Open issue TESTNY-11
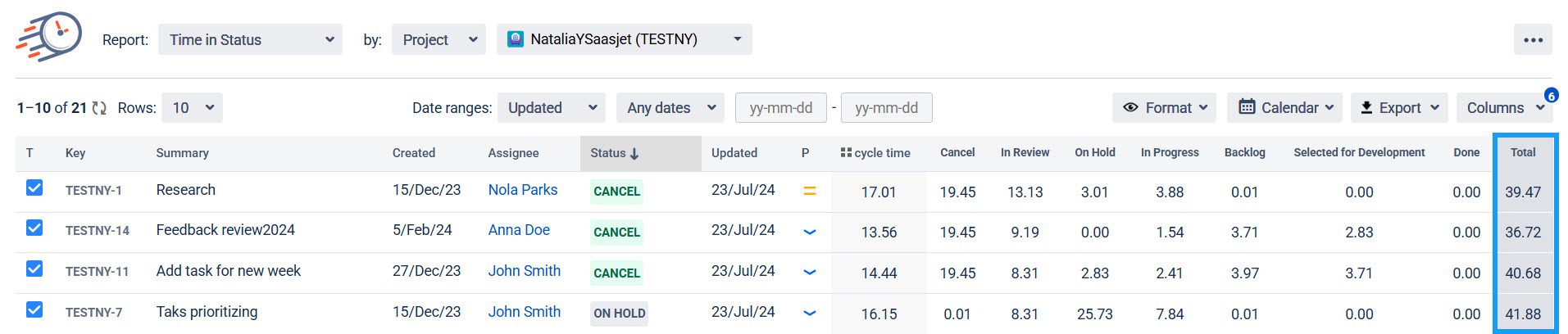The height and width of the screenshot is (334, 1568). [x=97, y=272]
